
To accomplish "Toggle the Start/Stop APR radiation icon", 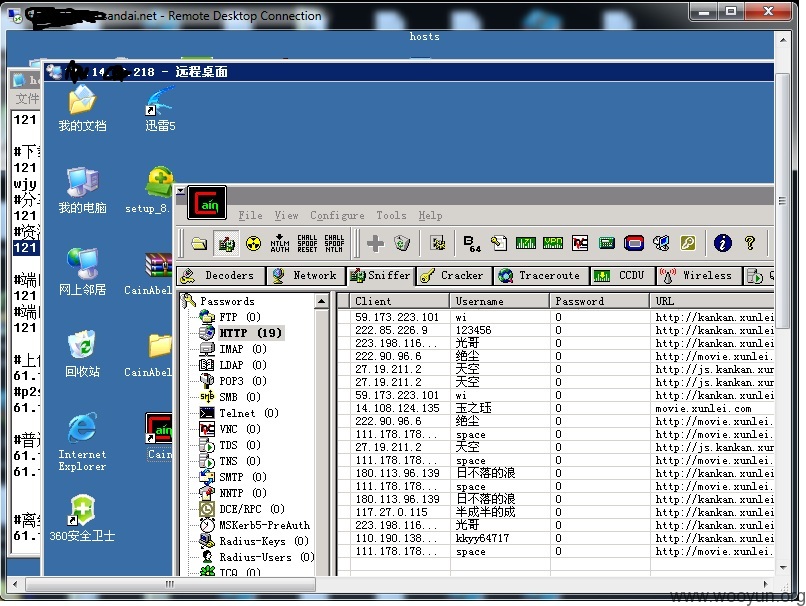I will 253,243.
